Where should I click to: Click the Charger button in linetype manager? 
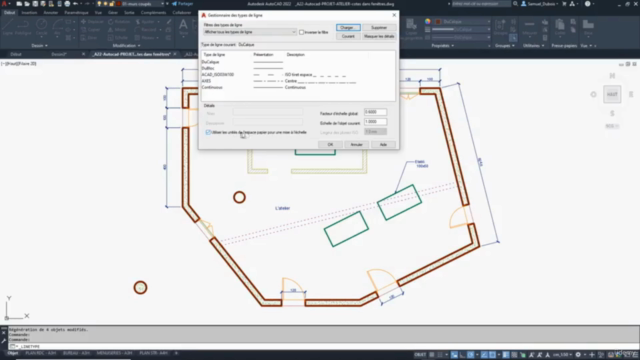point(348,27)
